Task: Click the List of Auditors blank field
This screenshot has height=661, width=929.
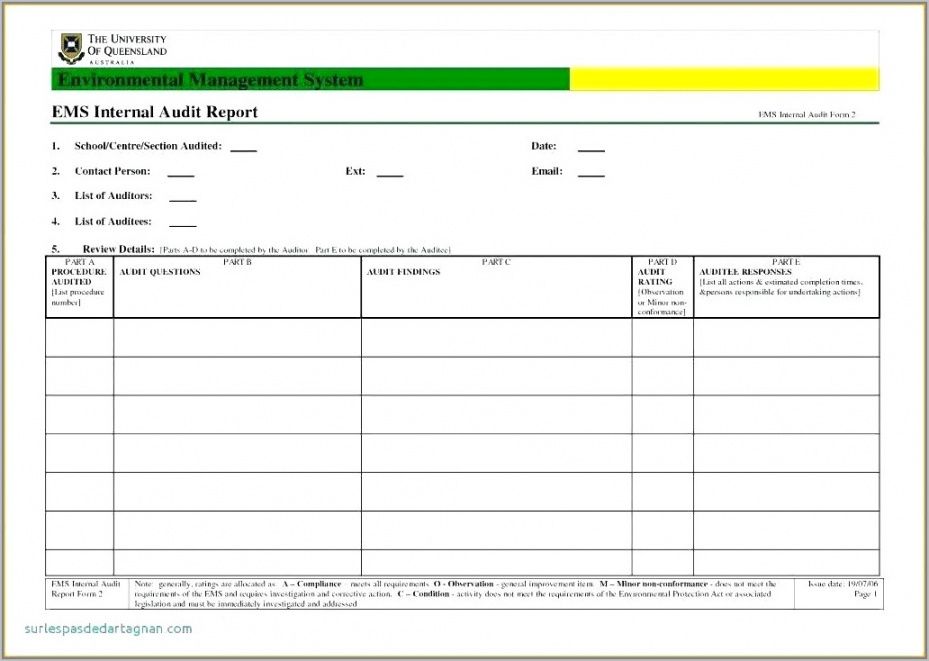Action: point(182,198)
